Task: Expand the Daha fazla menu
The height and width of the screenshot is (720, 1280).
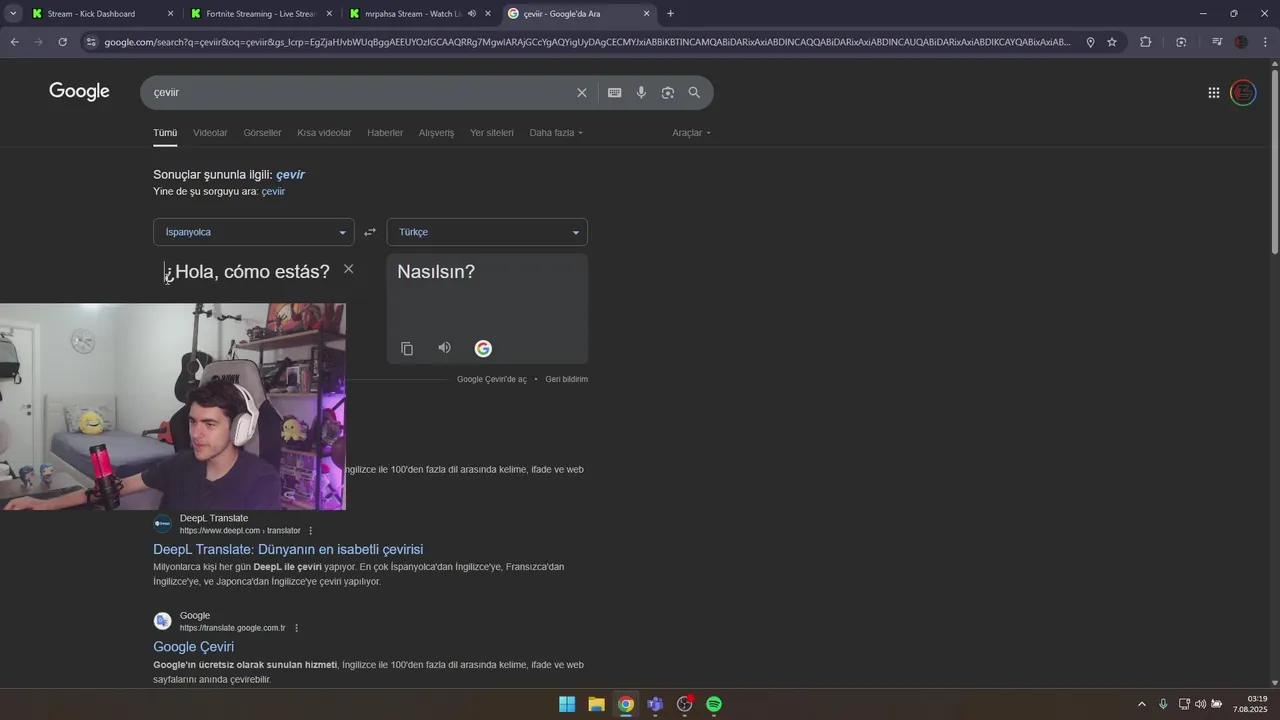Action: click(556, 133)
